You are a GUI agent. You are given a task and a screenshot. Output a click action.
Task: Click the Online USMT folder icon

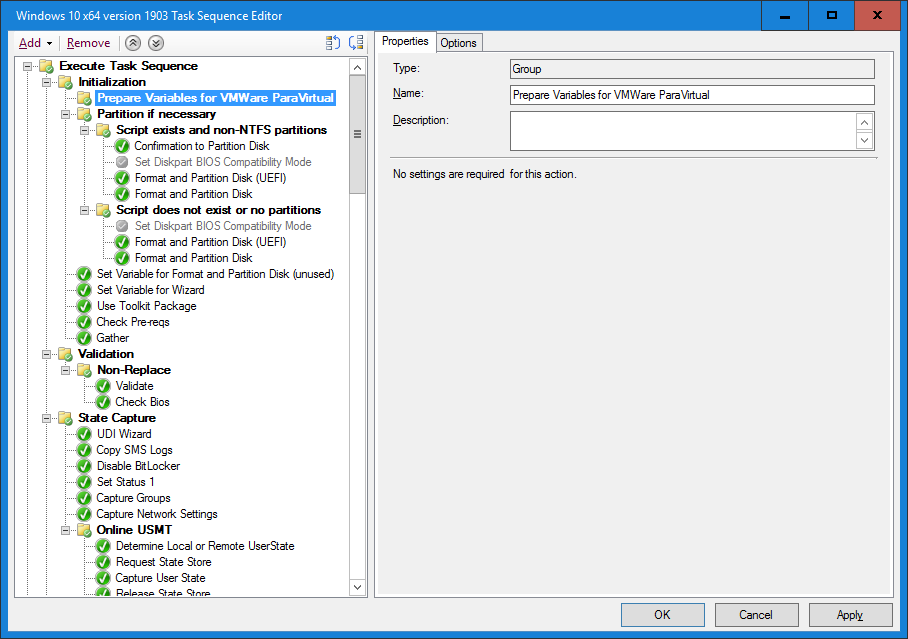pos(85,530)
